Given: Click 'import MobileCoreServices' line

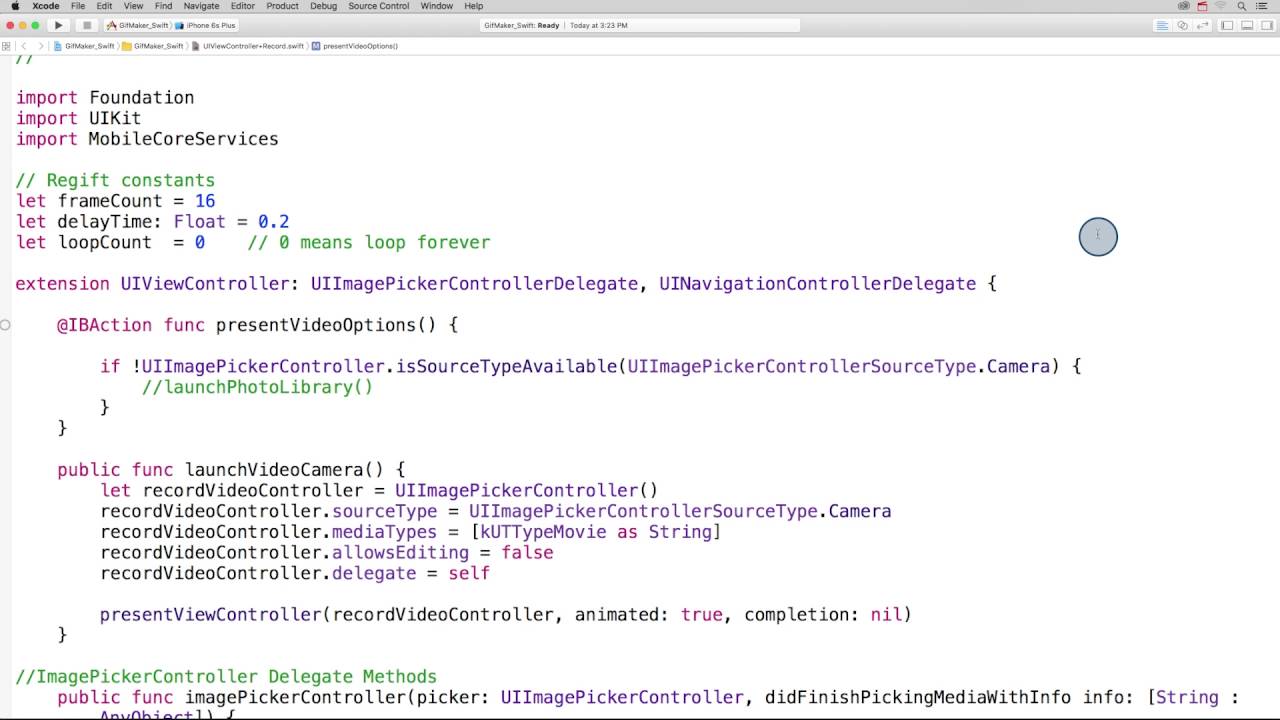Looking at the screenshot, I should pyautogui.click(x=147, y=139).
